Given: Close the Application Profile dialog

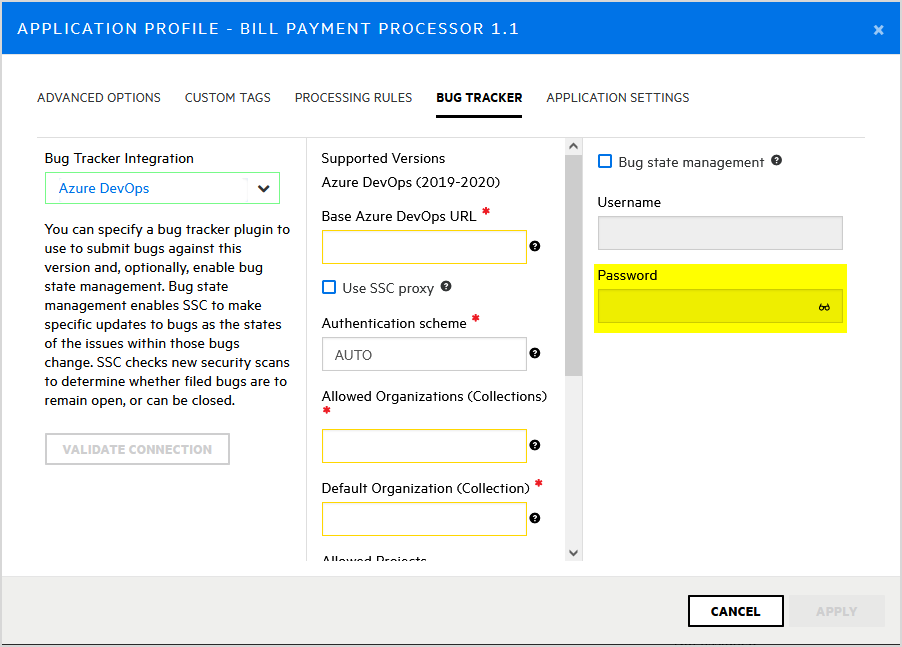Looking at the screenshot, I should 878,29.
